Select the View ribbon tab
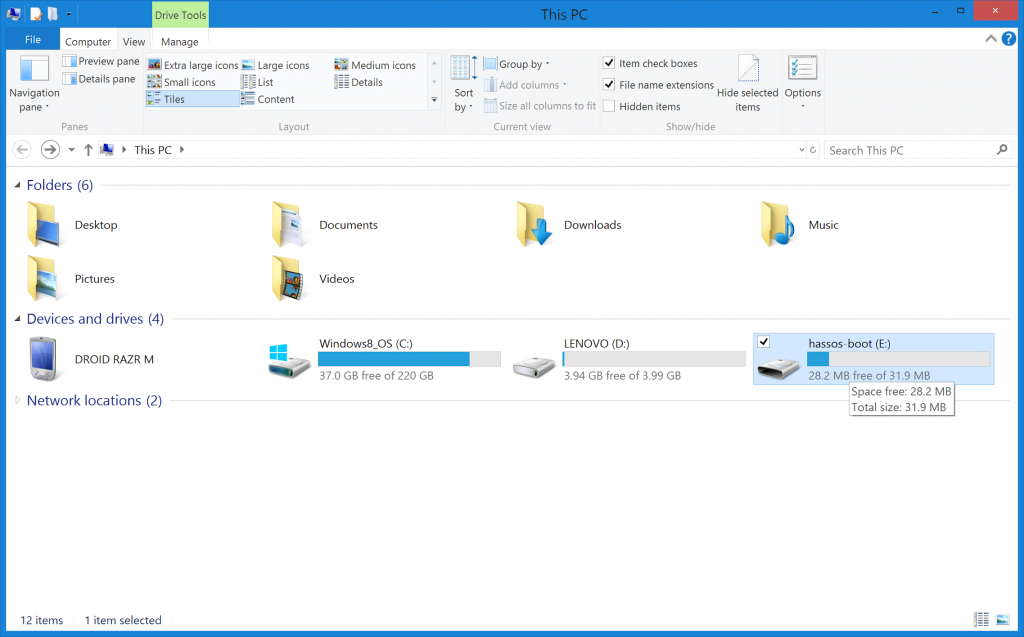 click(134, 42)
